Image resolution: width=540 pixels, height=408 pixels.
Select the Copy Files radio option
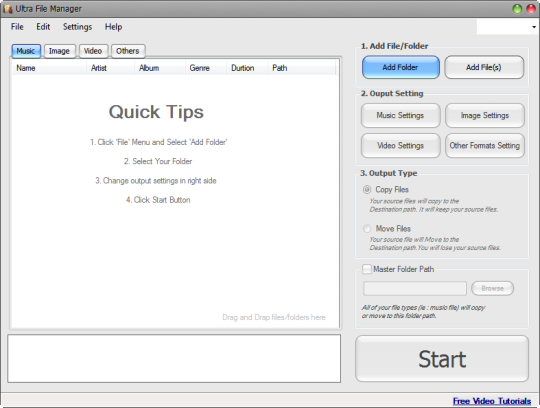(367, 190)
